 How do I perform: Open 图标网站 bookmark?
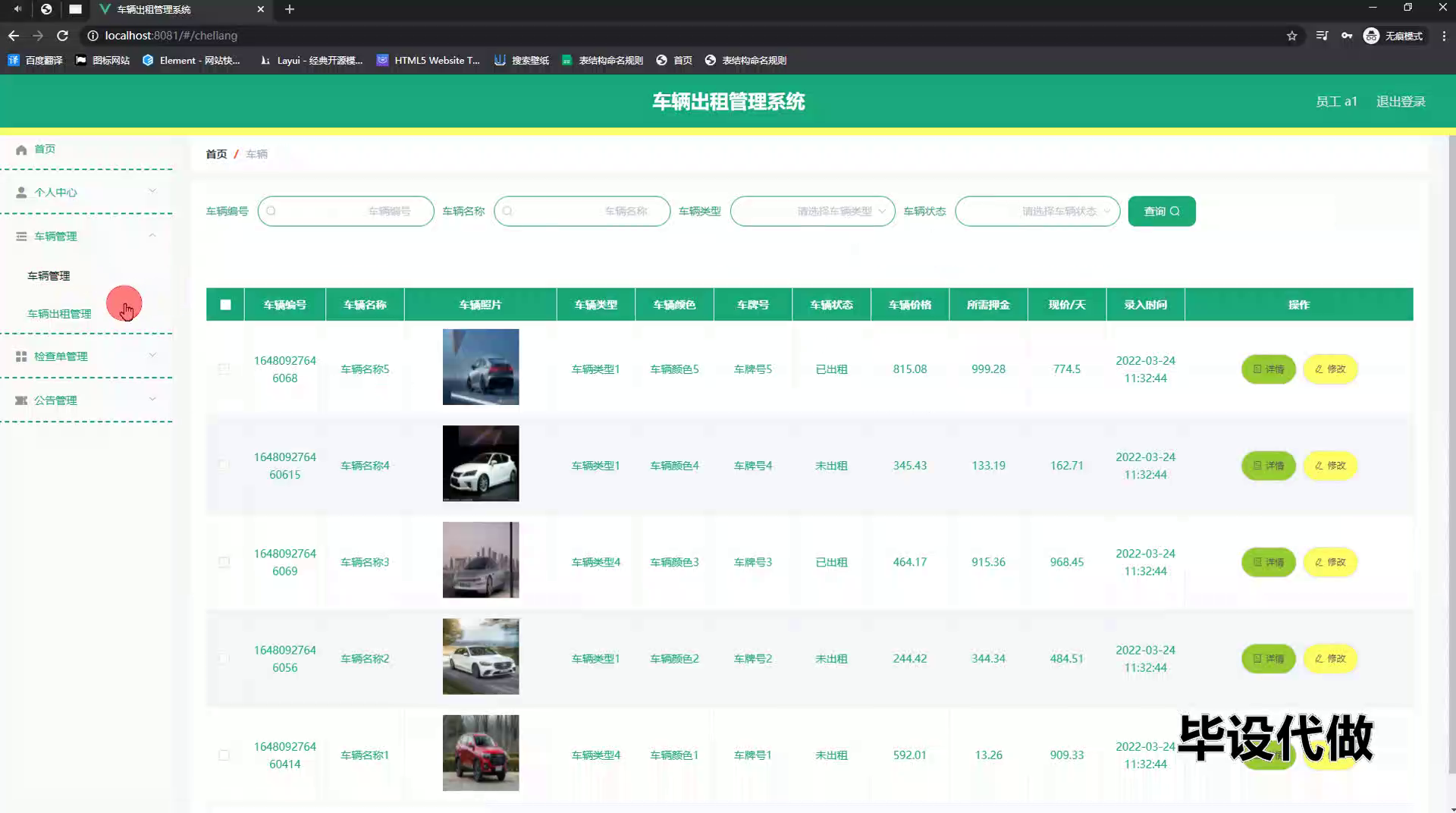click(102, 60)
